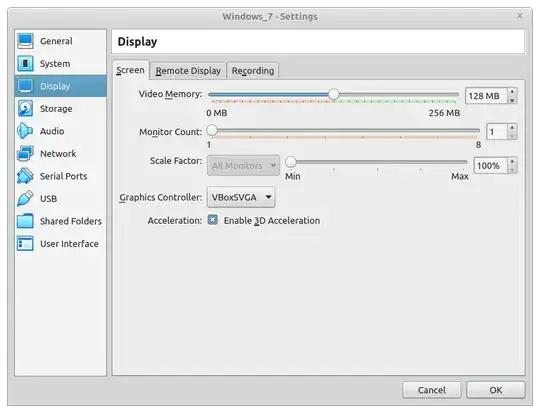540x413 pixels.
Task: Expand the All Monitors scale dropdown
Action: (243, 166)
